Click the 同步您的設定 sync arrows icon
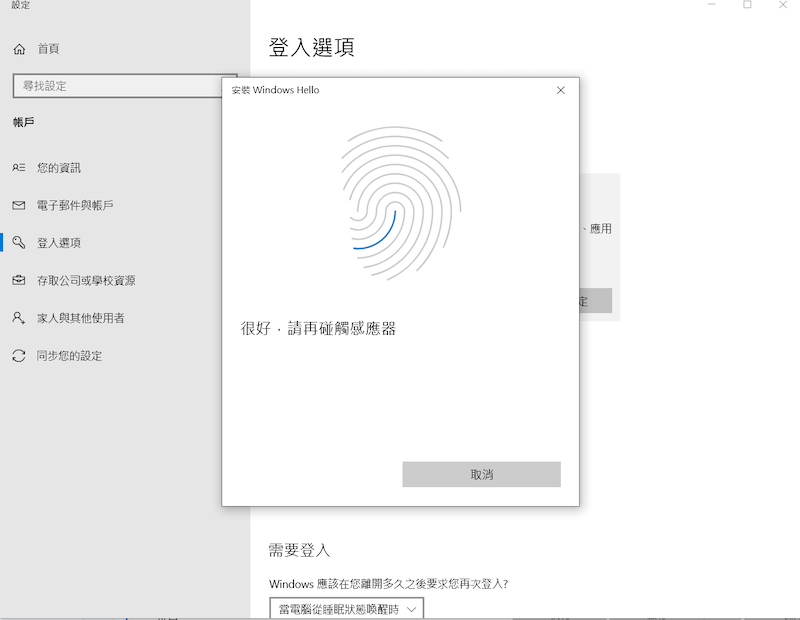The height and width of the screenshot is (620, 800). click(19, 356)
